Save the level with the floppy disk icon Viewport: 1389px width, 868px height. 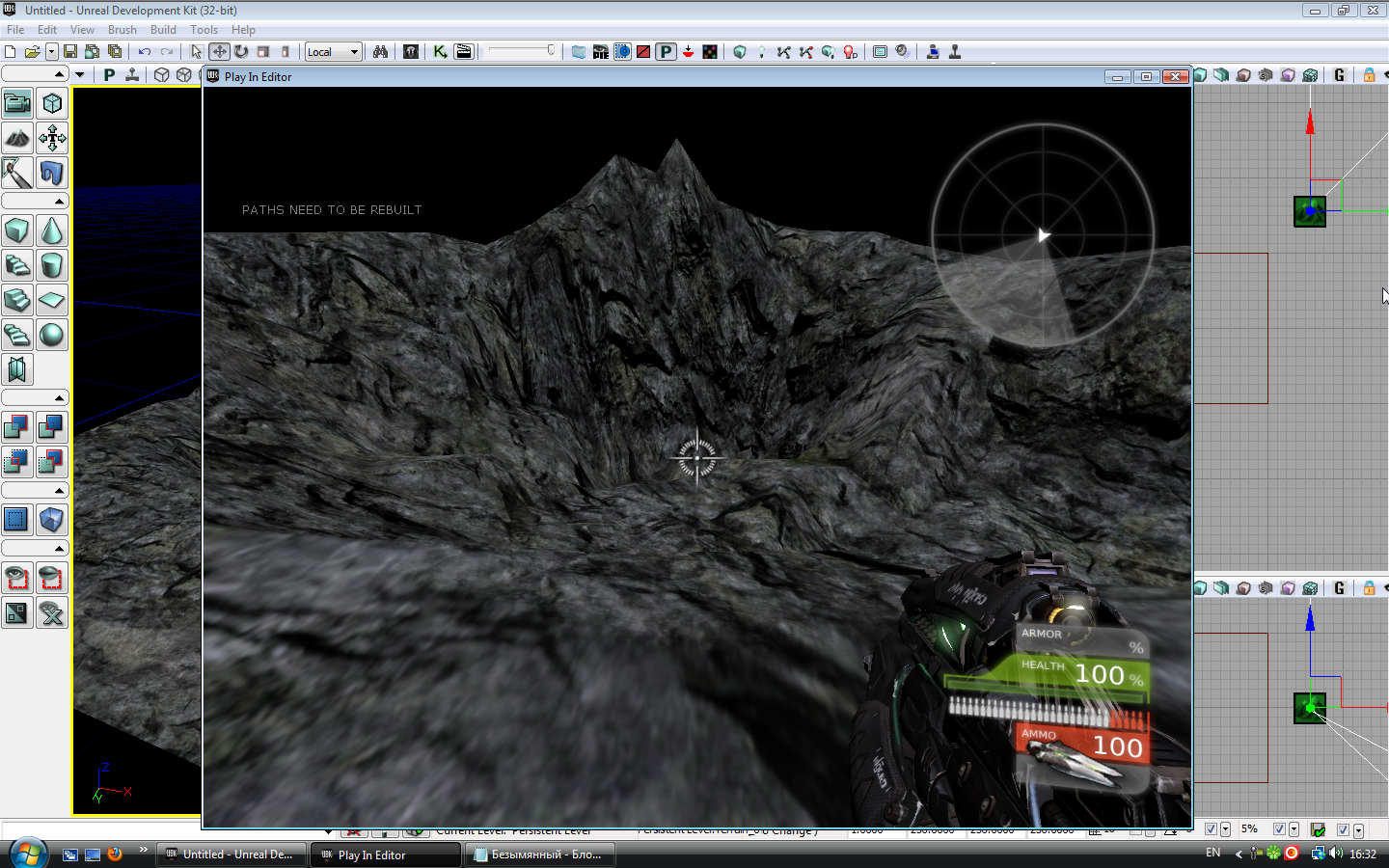coord(70,52)
